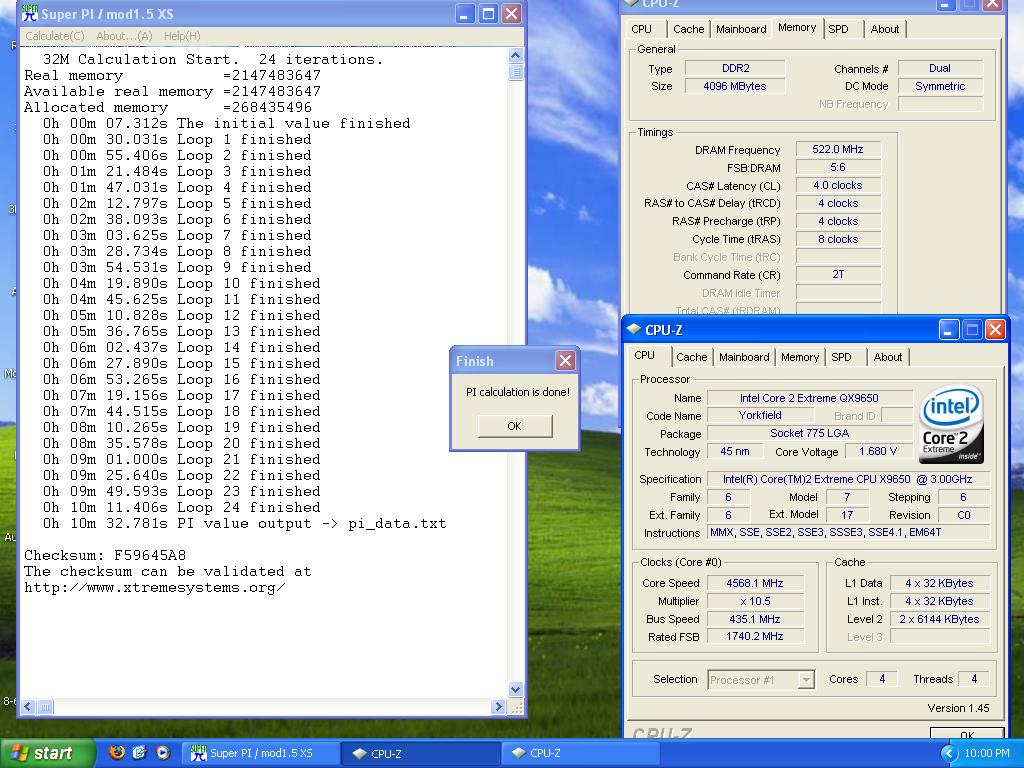Switch to Cache tab in front CPU-Z window
Screen dimensions: 1024x768
(x=692, y=357)
